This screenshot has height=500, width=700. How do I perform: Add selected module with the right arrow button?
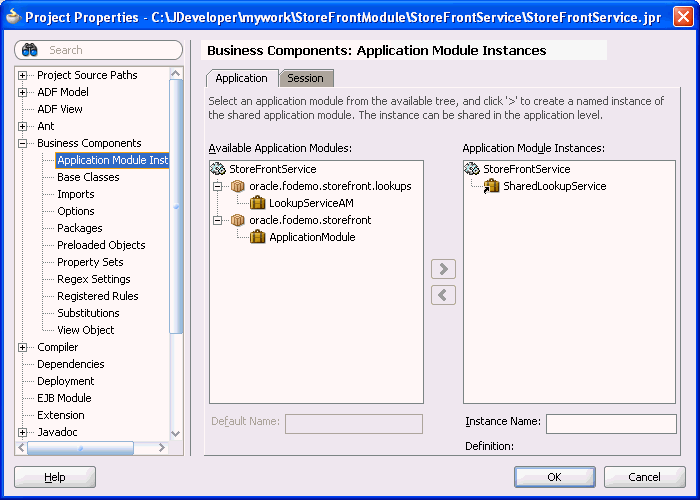pyautogui.click(x=443, y=269)
